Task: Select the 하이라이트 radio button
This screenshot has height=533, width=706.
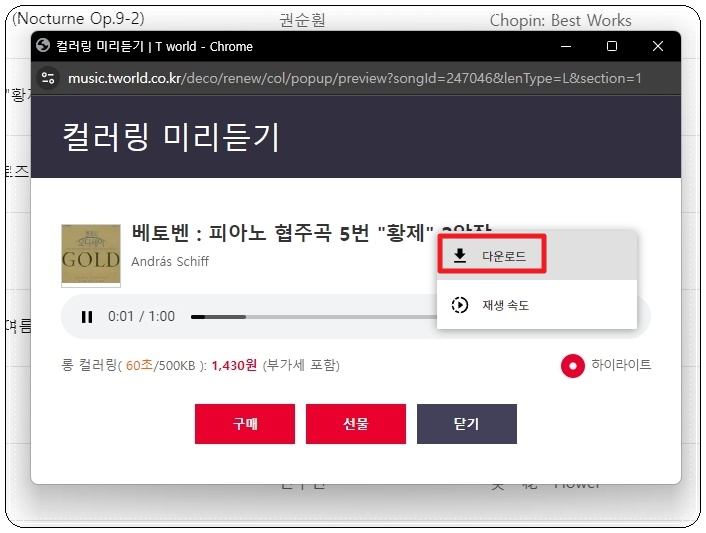Action: tap(573, 366)
